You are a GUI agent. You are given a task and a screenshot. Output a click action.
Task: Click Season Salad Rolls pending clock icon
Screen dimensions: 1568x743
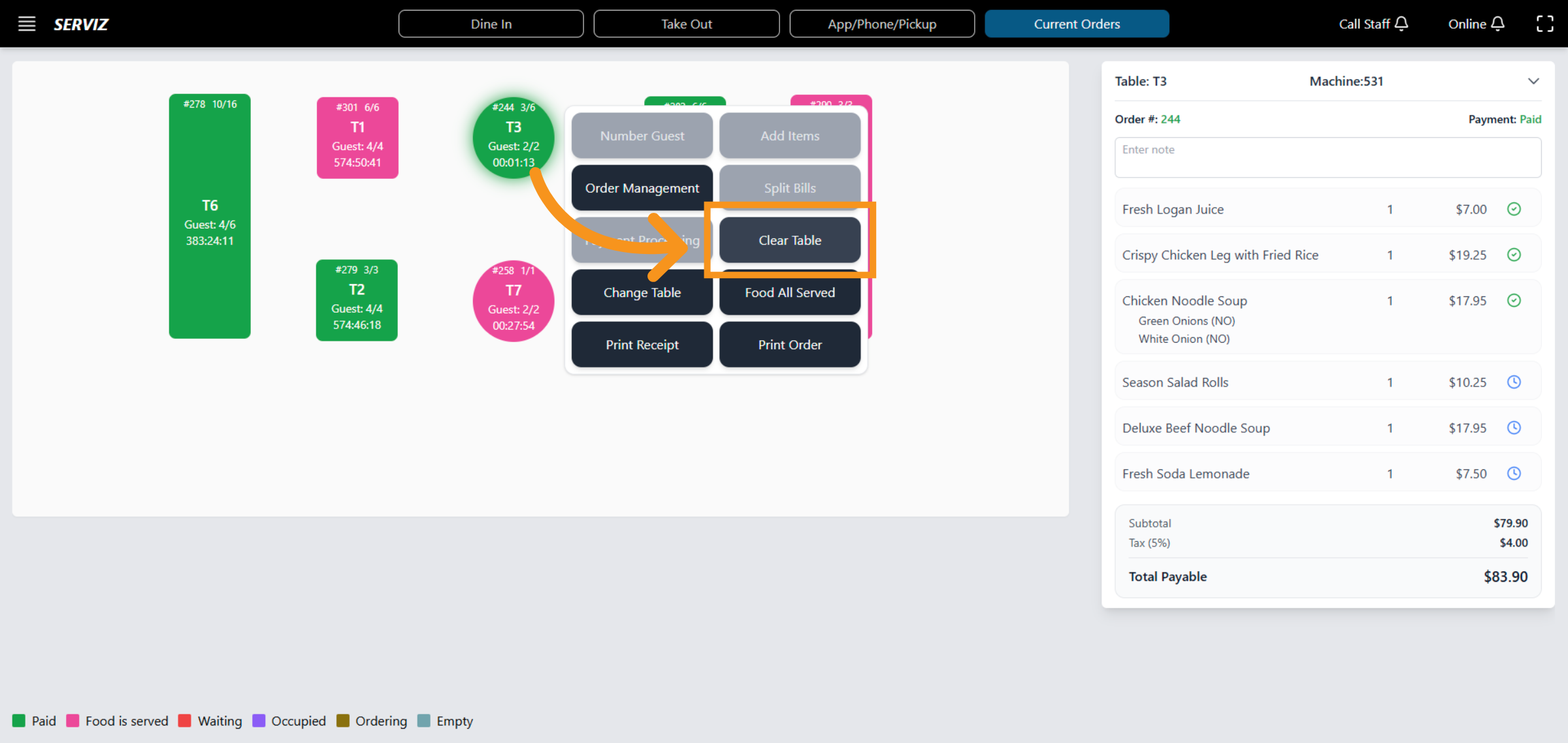click(x=1514, y=382)
